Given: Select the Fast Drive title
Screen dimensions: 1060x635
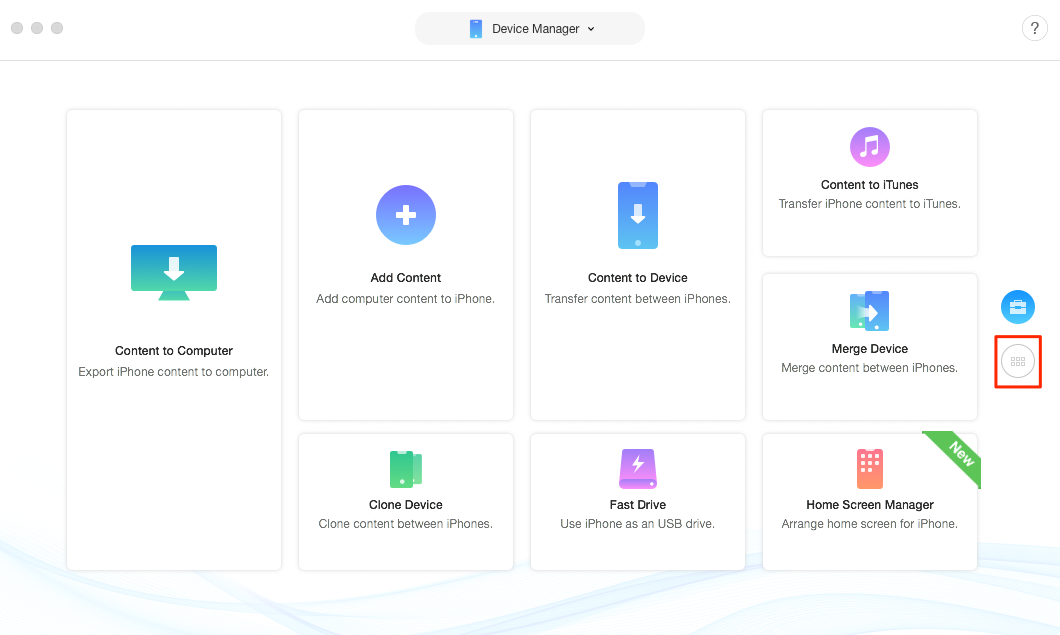Looking at the screenshot, I should tap(637, 505).
